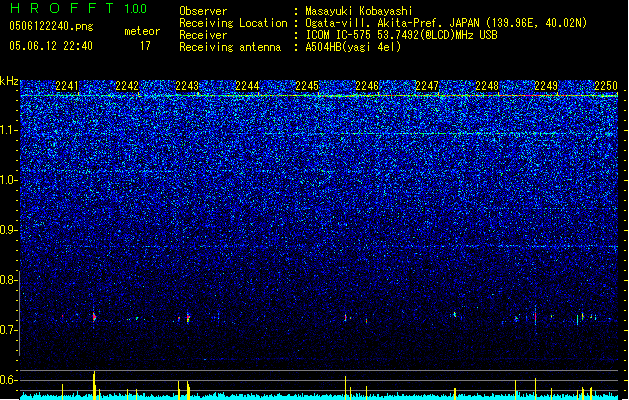
Task: Click time marker 2243
Action: pyautogui.click(x=187, y=86)
